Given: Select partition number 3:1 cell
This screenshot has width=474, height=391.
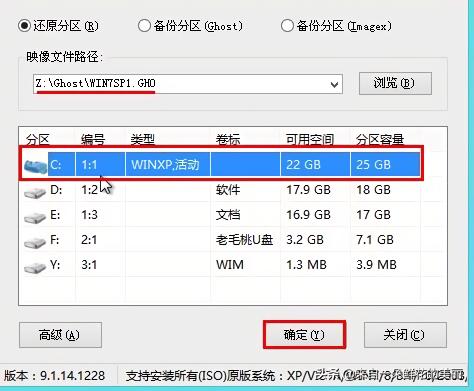Looking at the screenshot, I should pos(89,265).
